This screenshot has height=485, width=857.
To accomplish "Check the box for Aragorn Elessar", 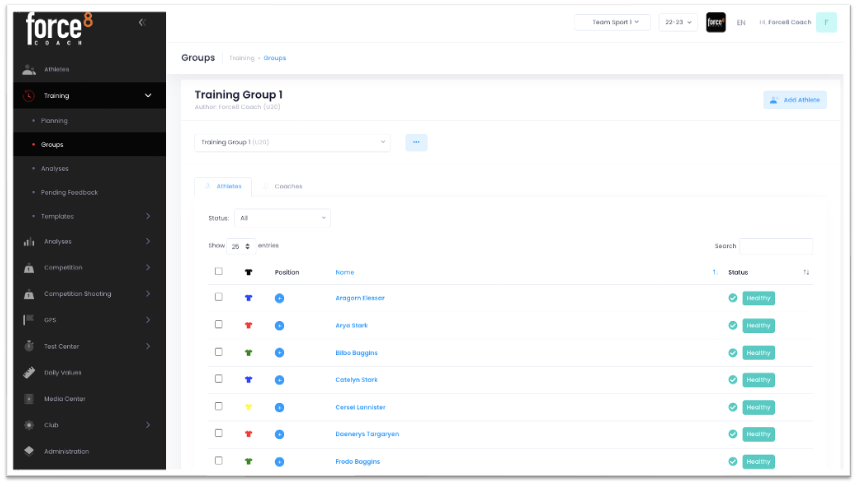I will [x=219, y=297].
